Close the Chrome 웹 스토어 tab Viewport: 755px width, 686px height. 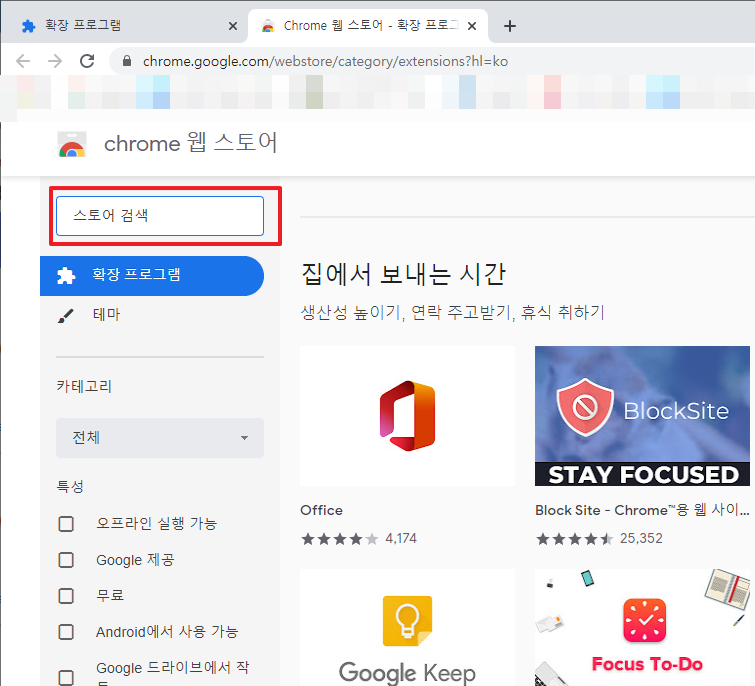[472, 26]
